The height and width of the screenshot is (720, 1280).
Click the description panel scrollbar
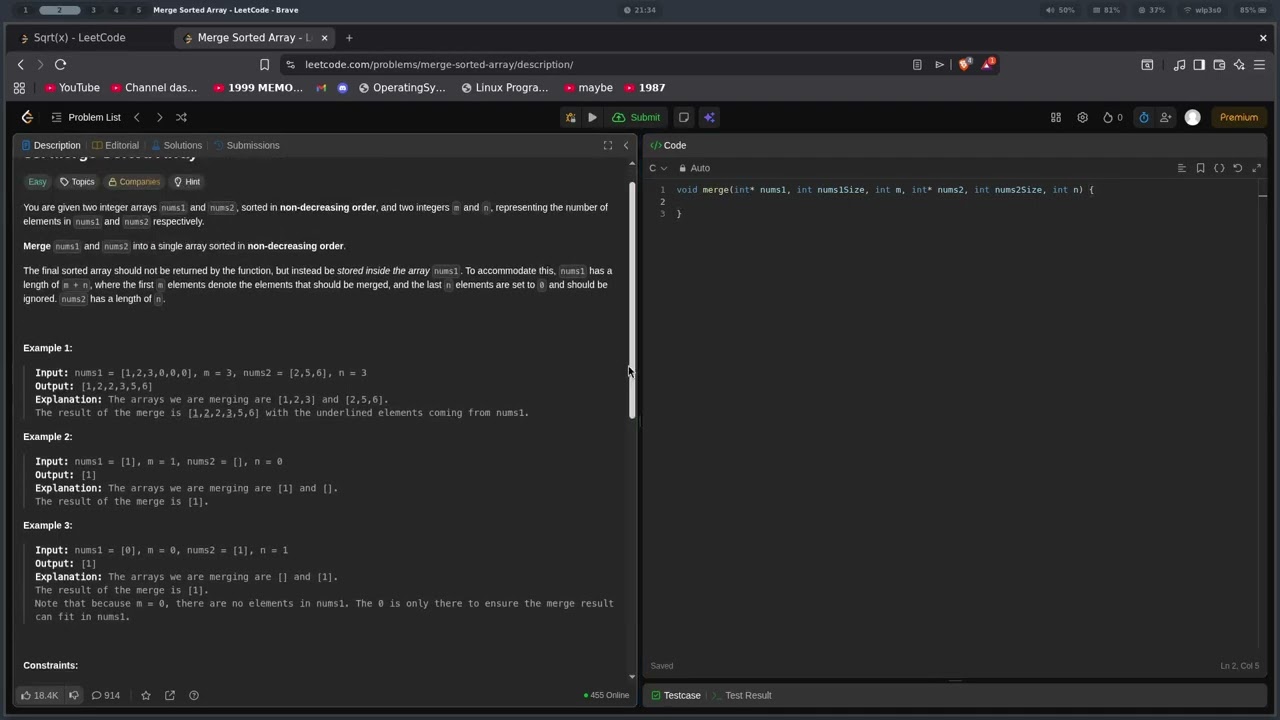pos(632,300)
